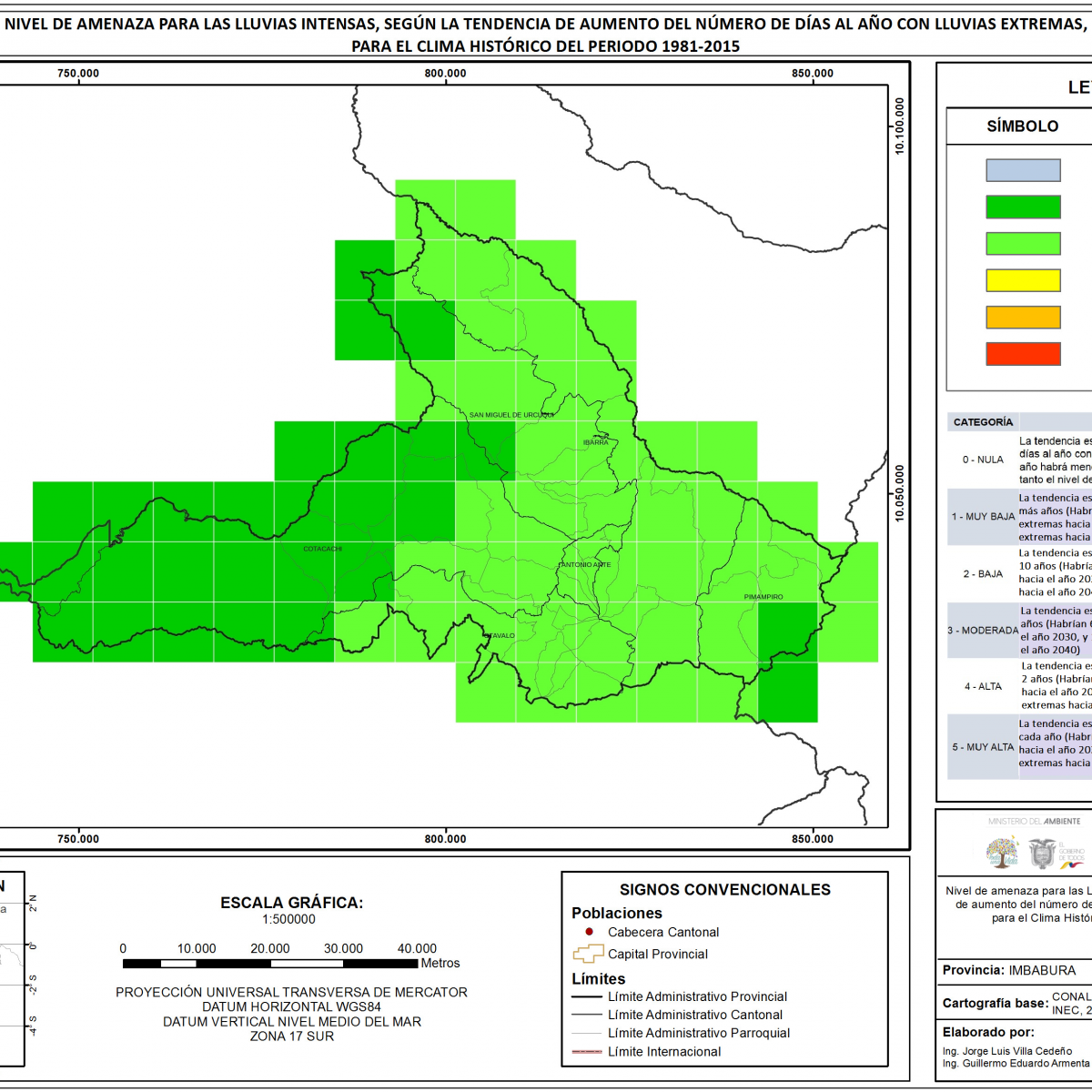Click the '4 - ALTA' category row
Image resolution: width=1092 pixels, height=1092 pixels.
1020,687
